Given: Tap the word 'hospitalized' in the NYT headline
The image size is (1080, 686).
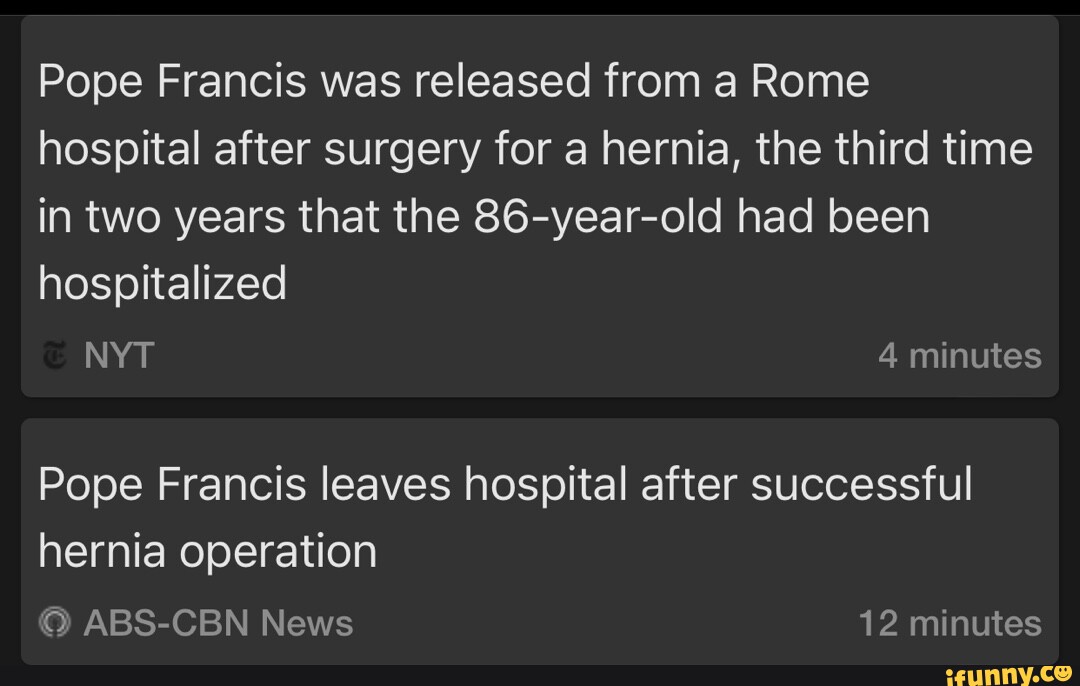Looking at the screenshot, I should 162,283.
